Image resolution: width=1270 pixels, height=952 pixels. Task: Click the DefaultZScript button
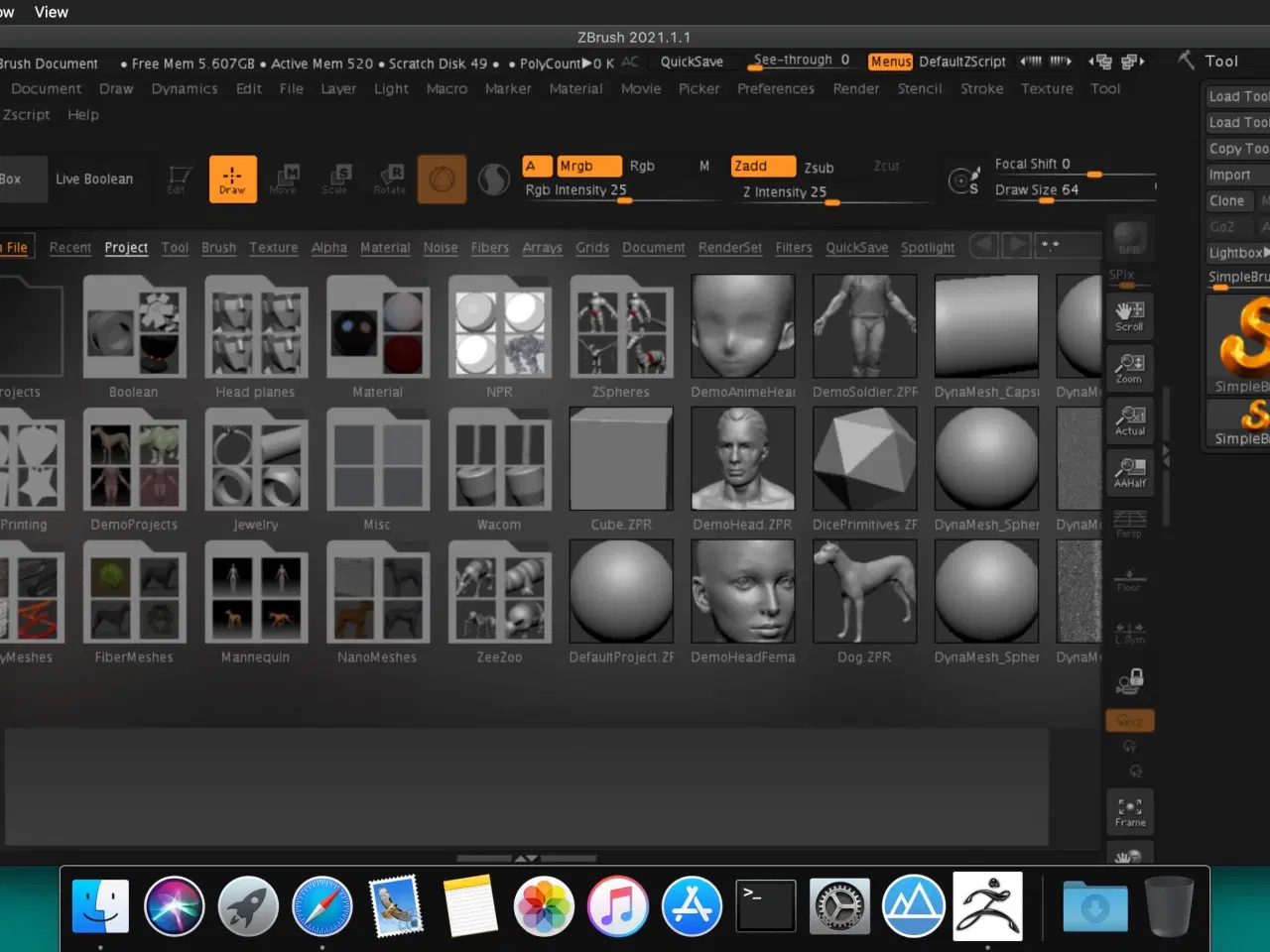tap(962, 61)
